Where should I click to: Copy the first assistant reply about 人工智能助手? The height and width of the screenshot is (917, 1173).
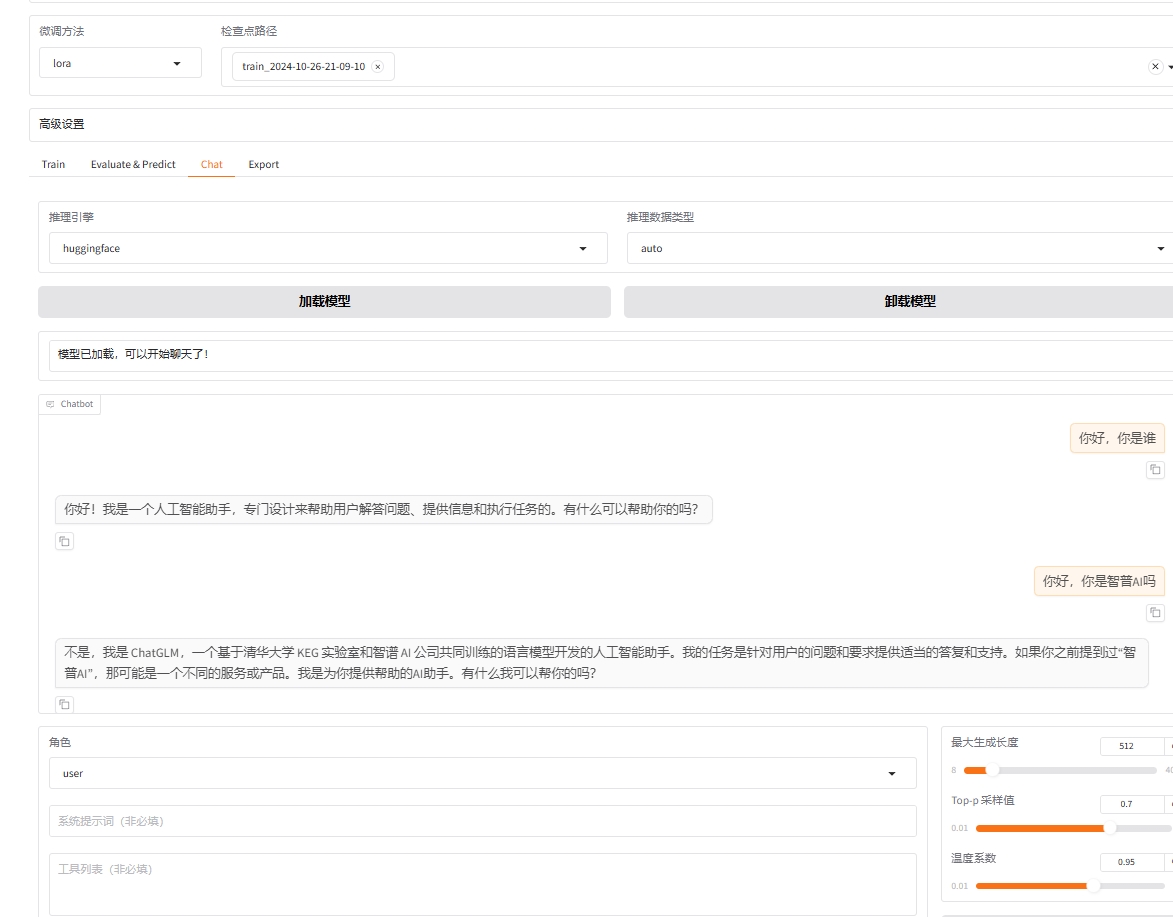click(64, 541)
